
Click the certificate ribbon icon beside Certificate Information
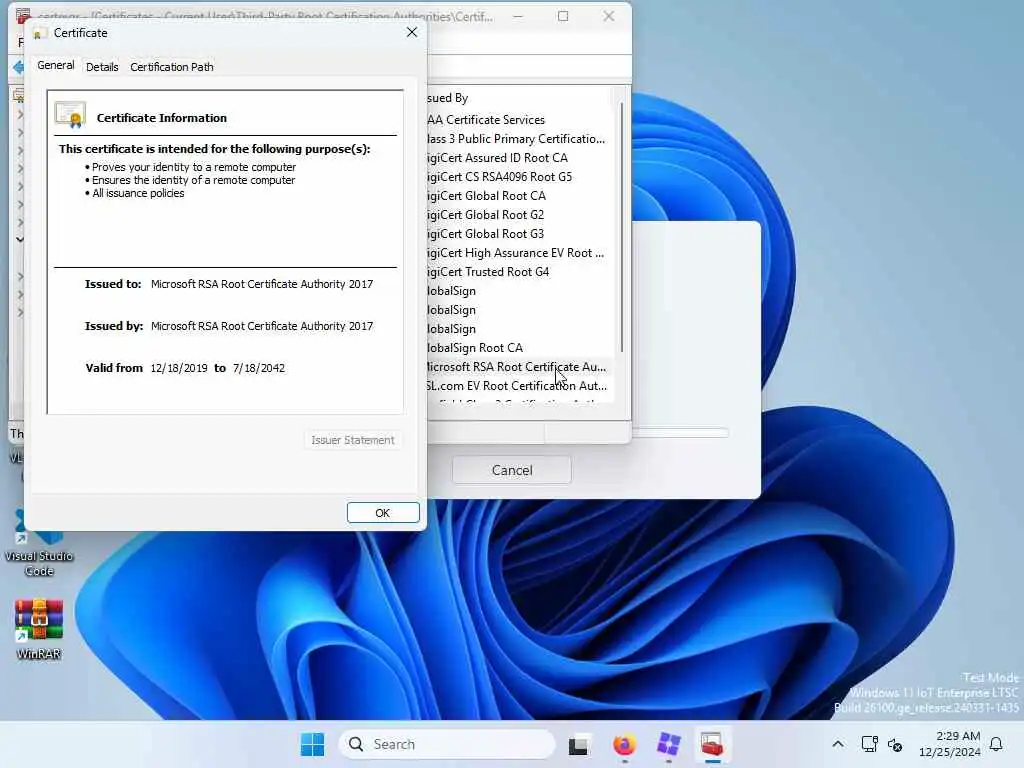click(71, 114)
